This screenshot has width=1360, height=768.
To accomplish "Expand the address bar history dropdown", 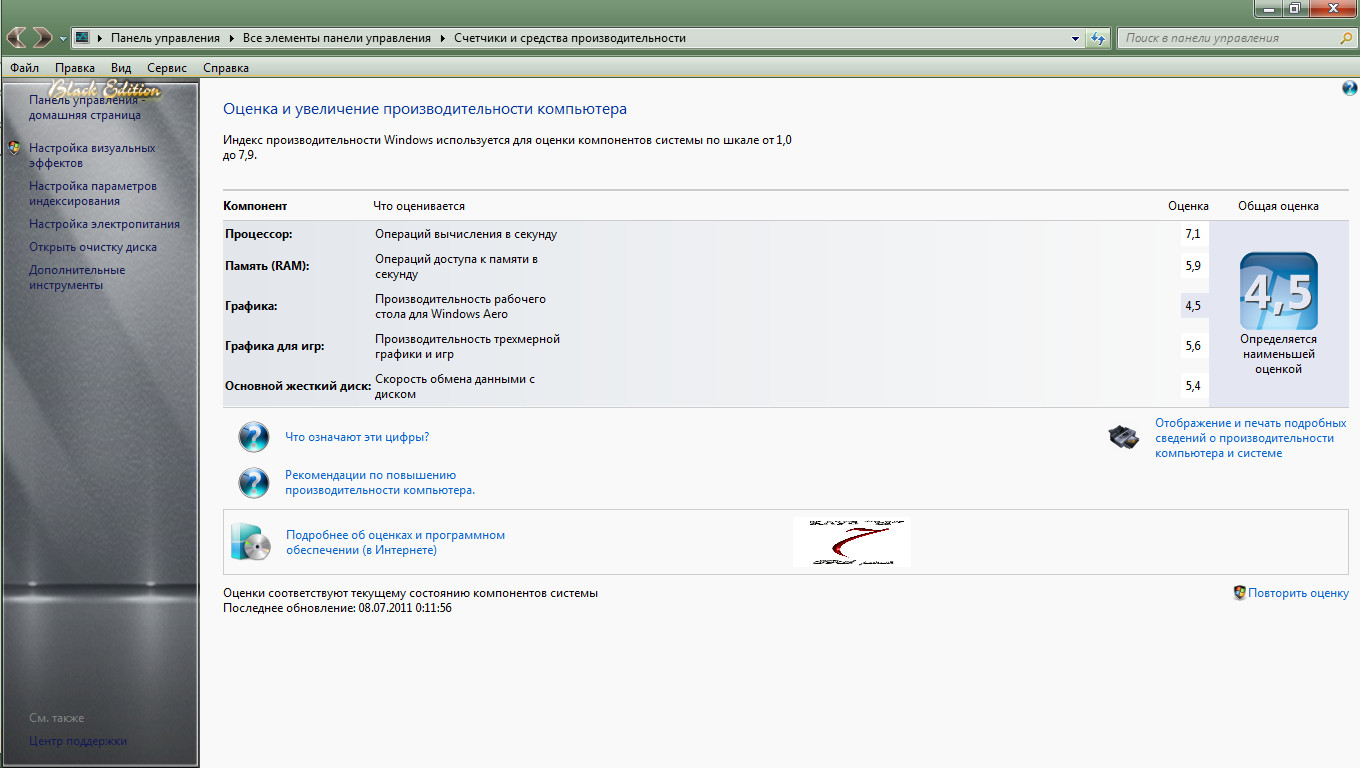I will [x=1076, y=38].
